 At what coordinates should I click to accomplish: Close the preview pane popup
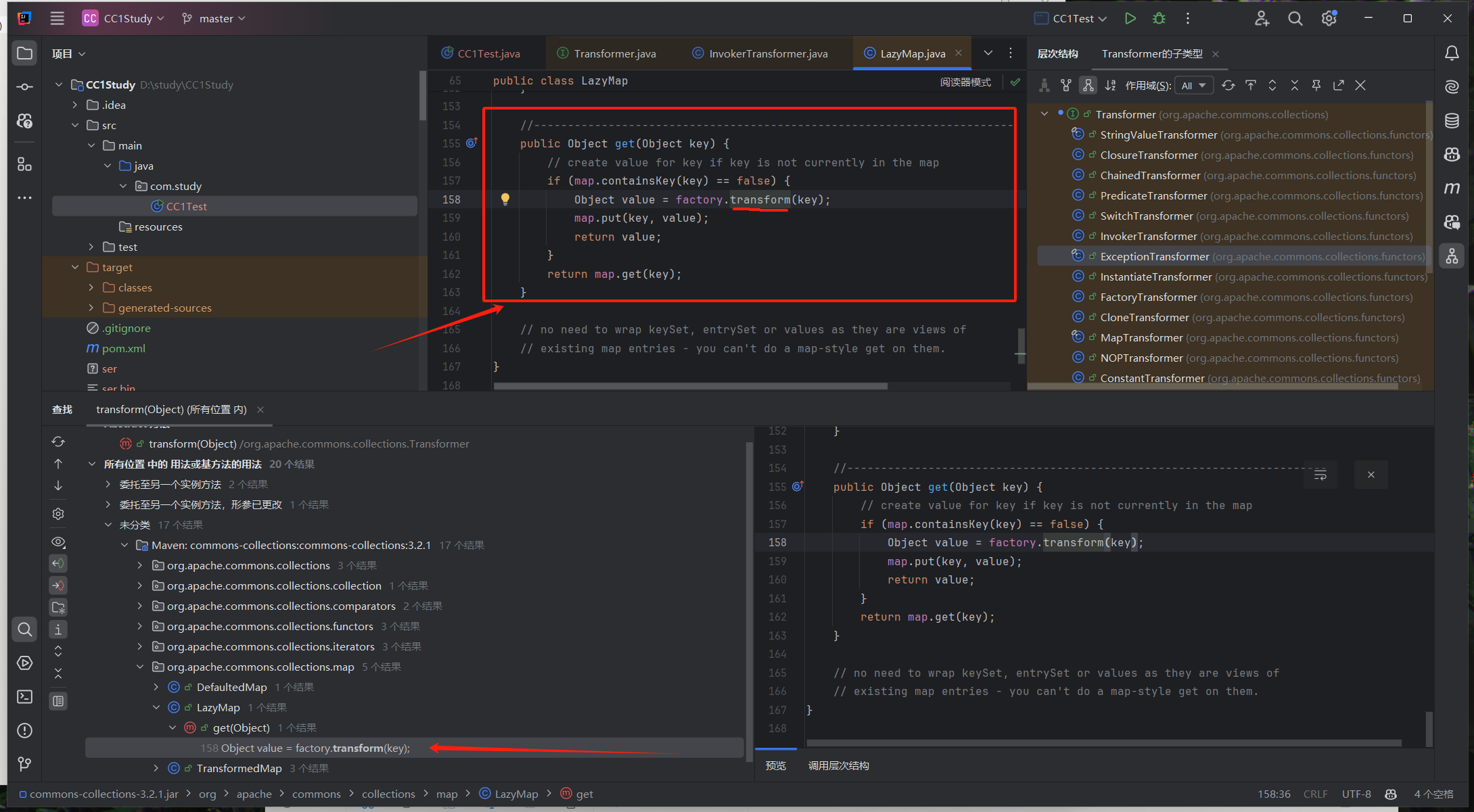(x=1371, y=475)
